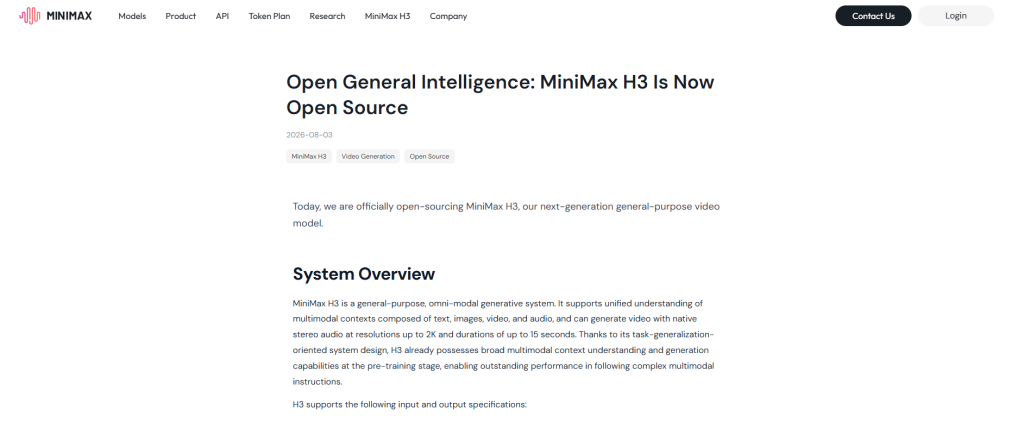The image size is (1024, 422).
Task: Go to the API nav item
Action: [222, 16]
